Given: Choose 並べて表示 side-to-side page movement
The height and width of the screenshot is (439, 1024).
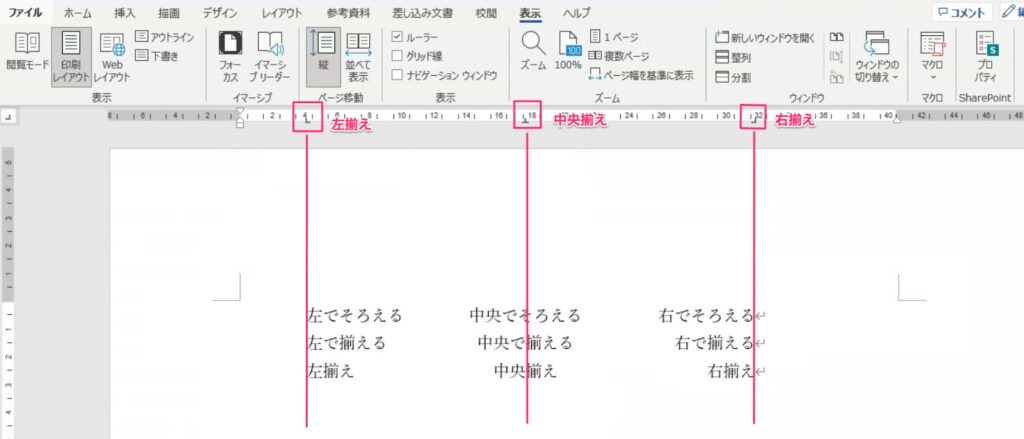Looking at the screenshot, I should click(358, 57).
